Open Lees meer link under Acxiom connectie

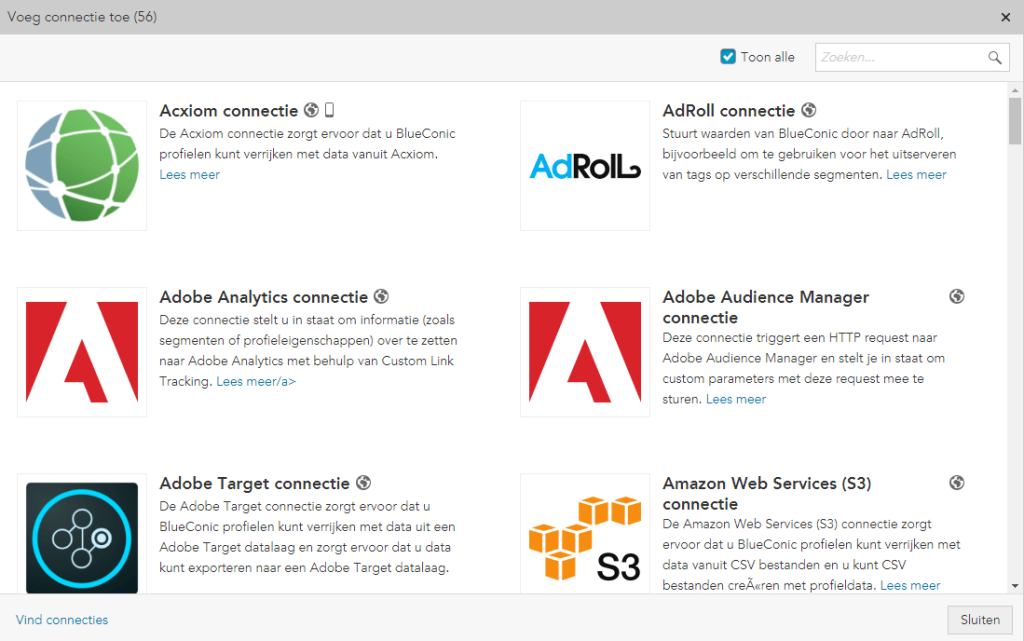190,175
